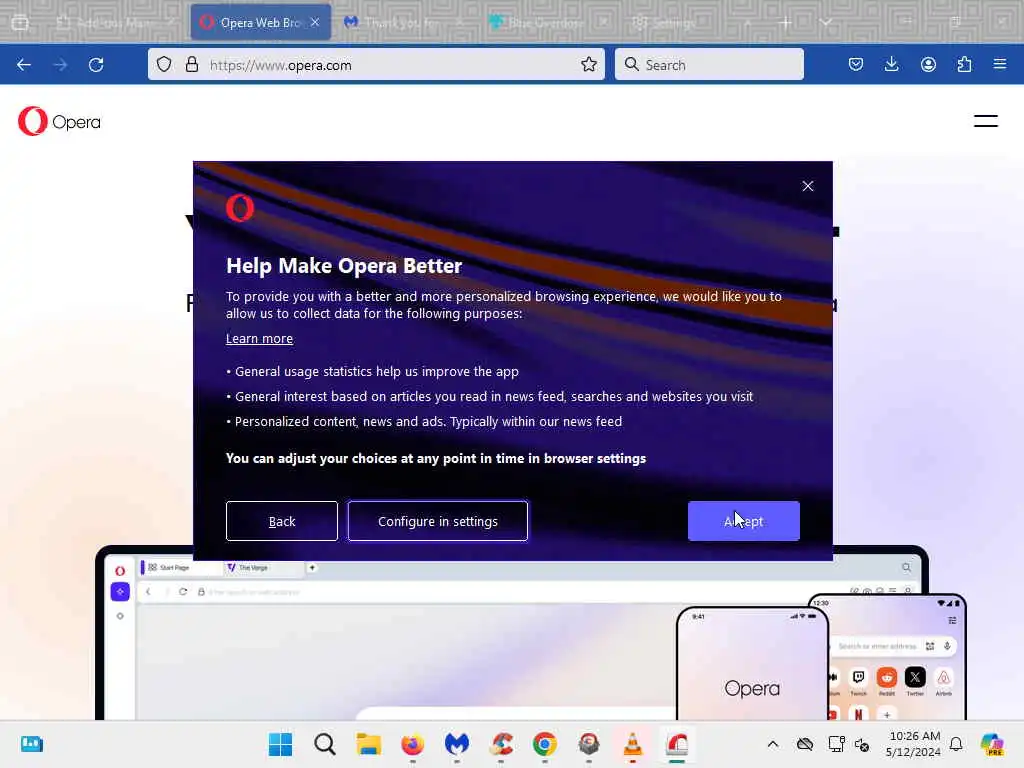Open Firefox View at tab bar start
Screen dimensions: 1024x768
20,22
